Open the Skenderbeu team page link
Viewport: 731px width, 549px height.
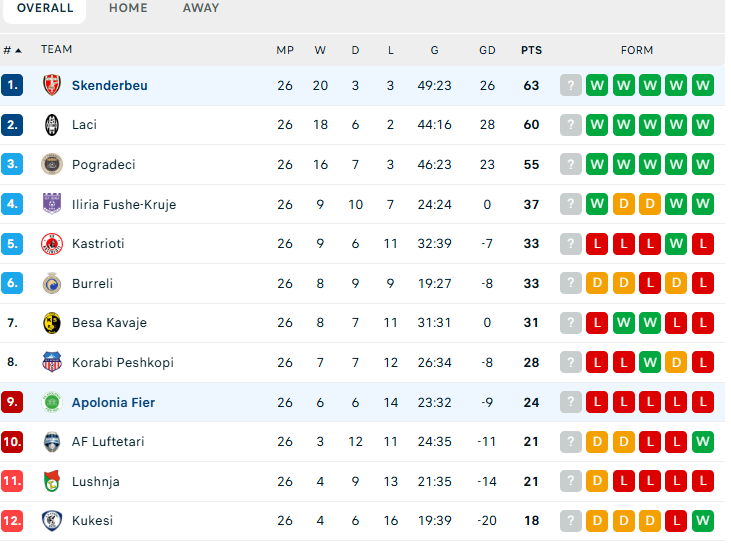tap(109, 86)
